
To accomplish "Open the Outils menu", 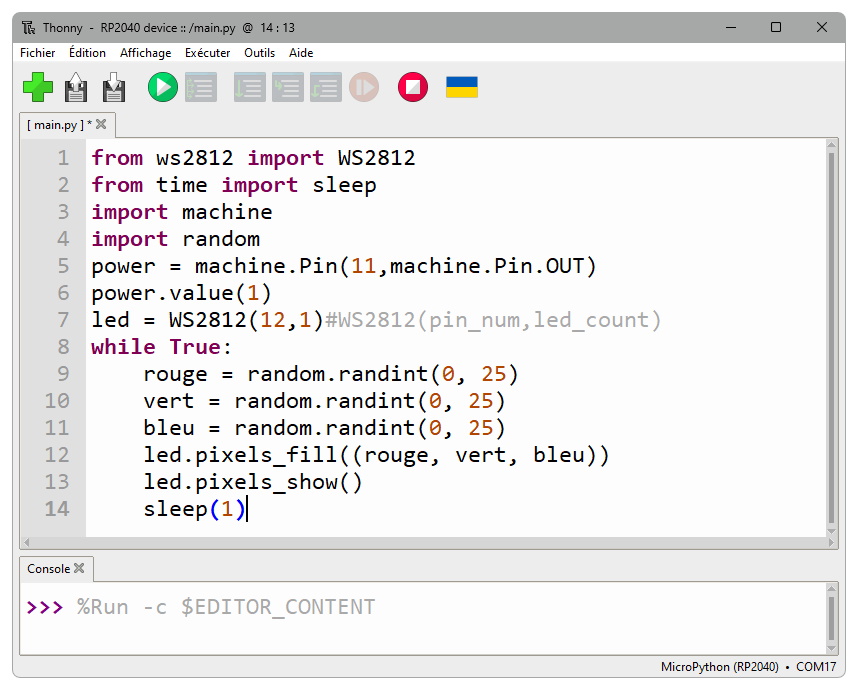I will [x=259, y=53].
